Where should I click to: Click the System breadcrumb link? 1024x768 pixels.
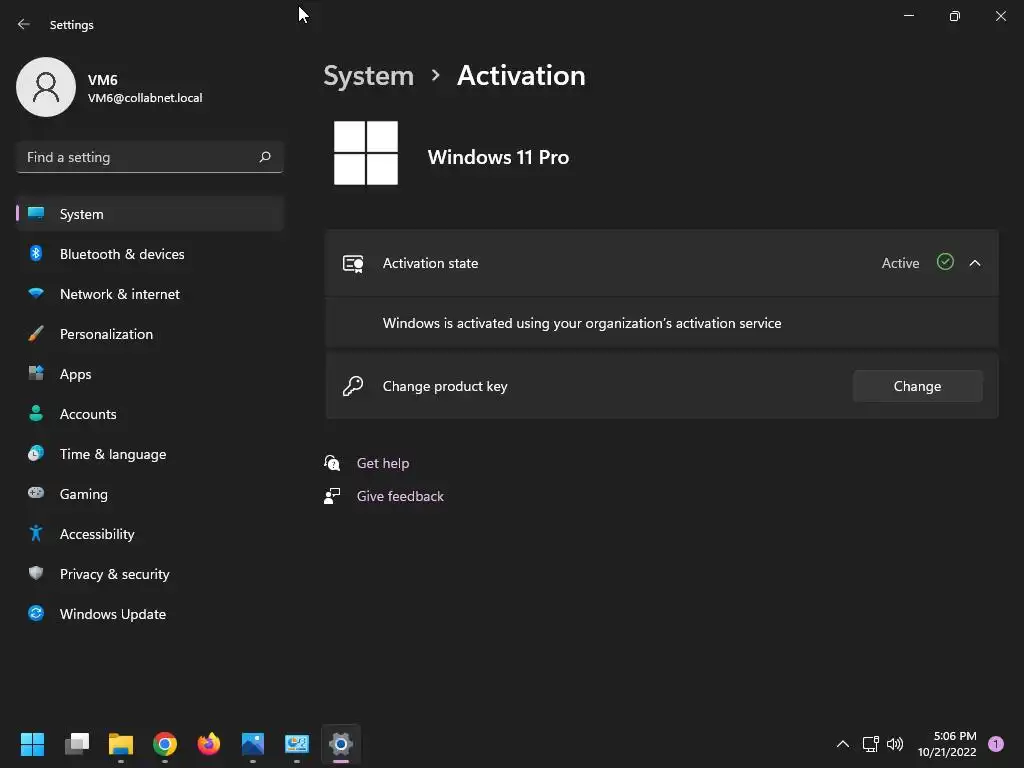[x=368, y=76]
